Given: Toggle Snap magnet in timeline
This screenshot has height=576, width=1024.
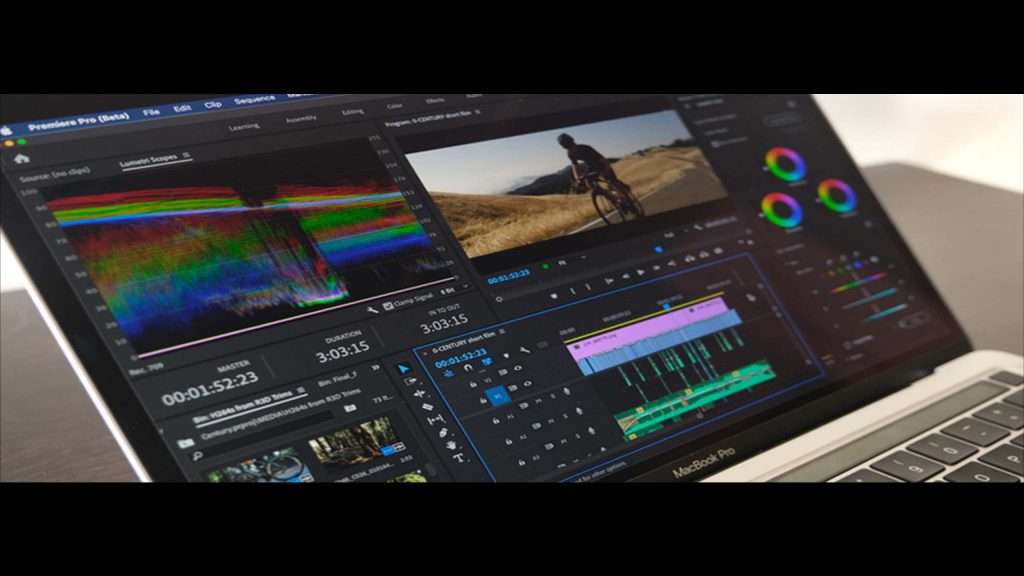Looking at the screenshot, I should pyautogui.click(x=468, y=368).
